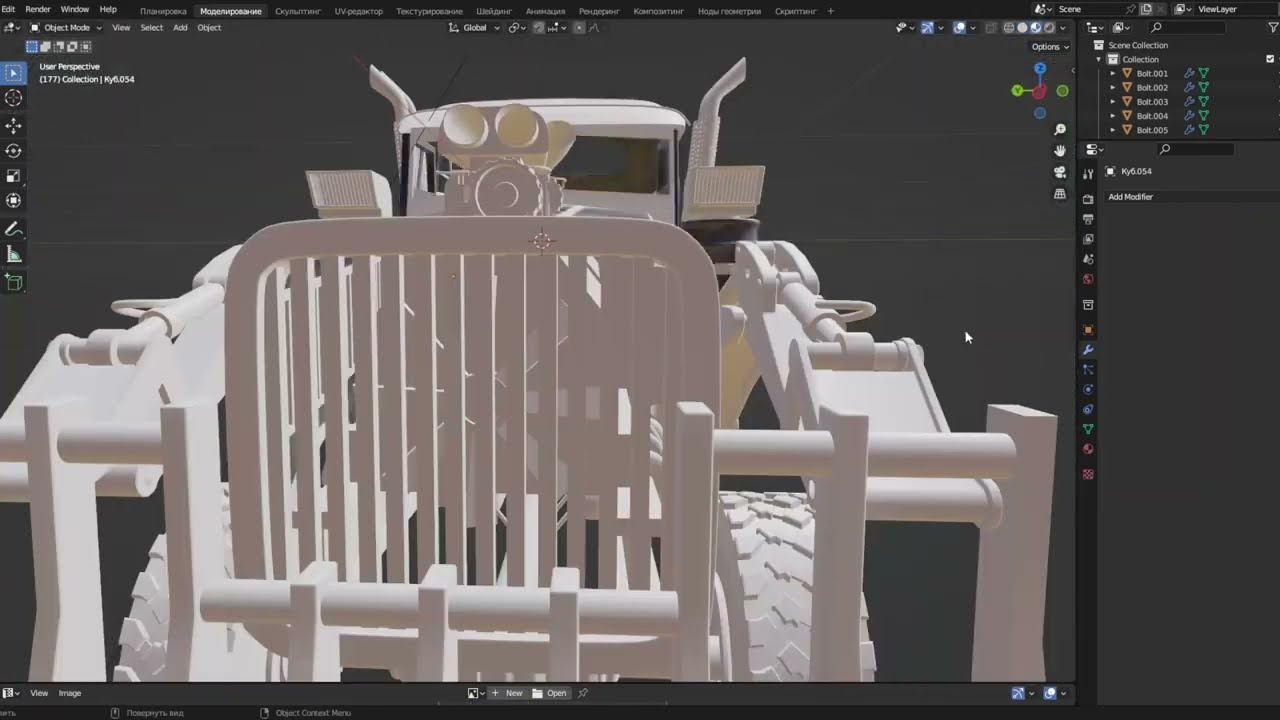Screen dimensions: 1280x720
Task: Open the Texture properties tab
Action: (1088, 474)
